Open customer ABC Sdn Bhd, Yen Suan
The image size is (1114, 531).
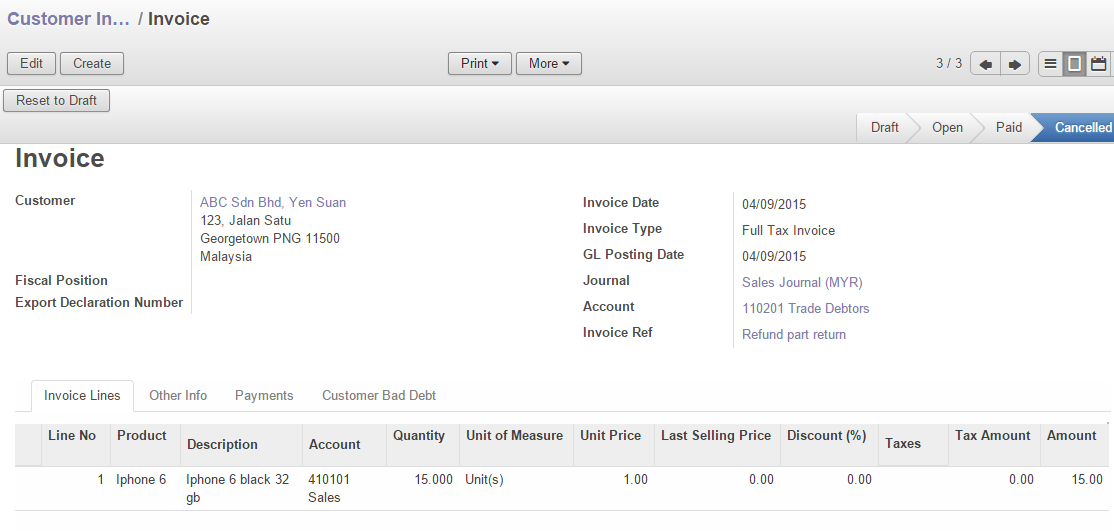tap(273, 203)
